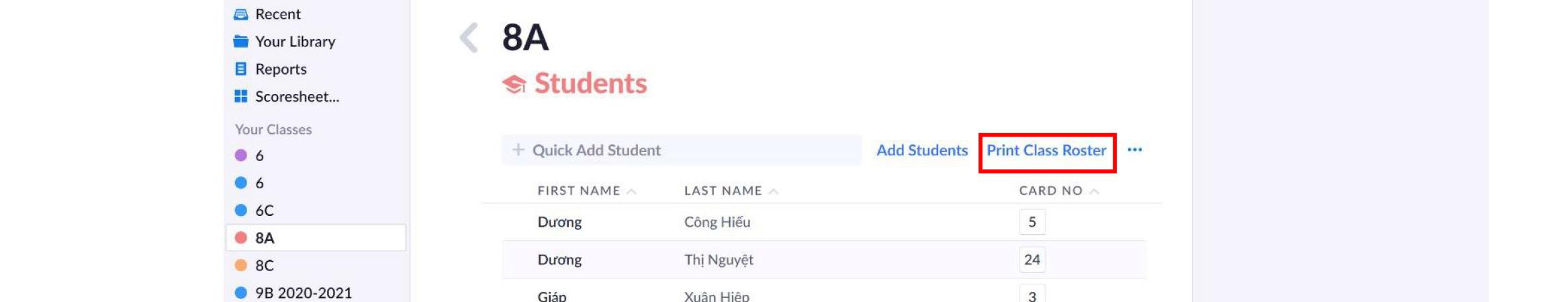
Task: Click card number 24 box
Action: [x=1031, y=260]
